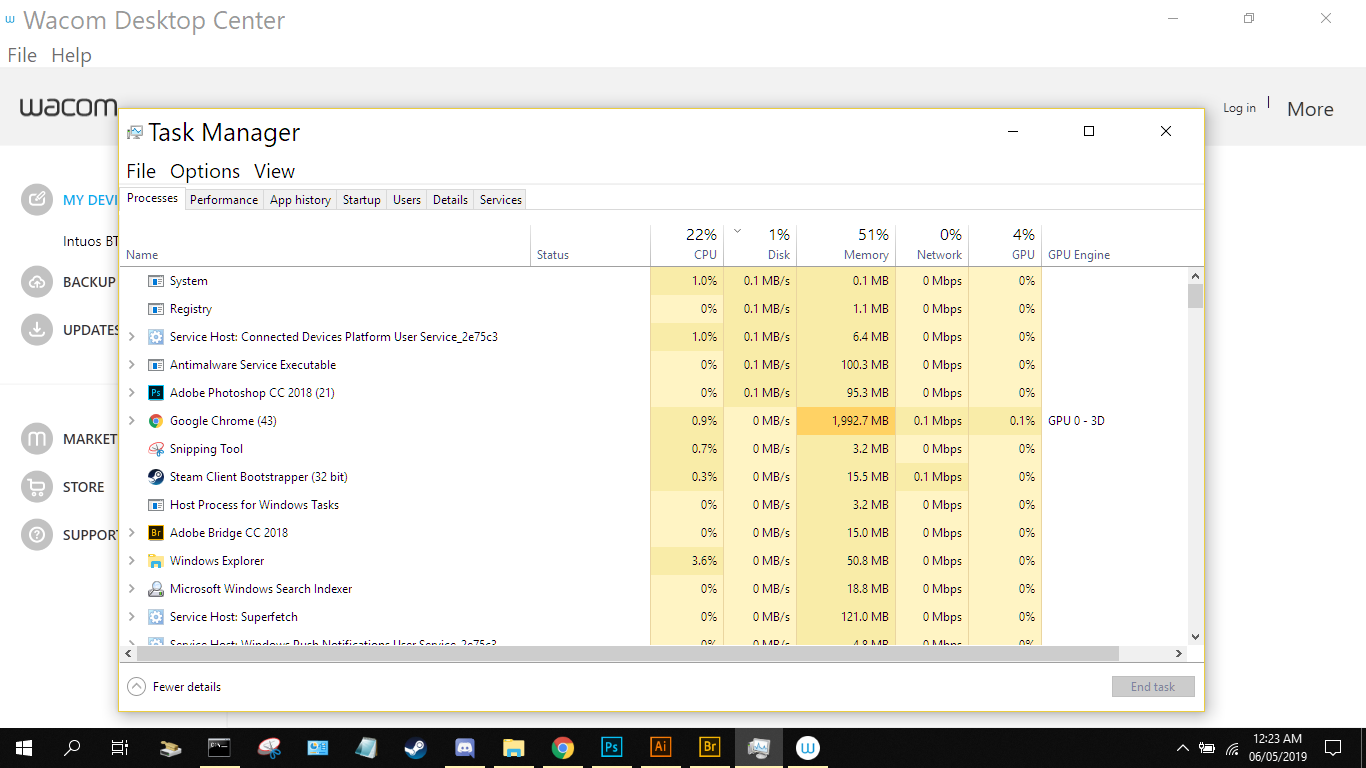1366x768 pixels.
Task: Expand the Windows Explorer row
Action: pyautogui.click(x=132, y=561)
